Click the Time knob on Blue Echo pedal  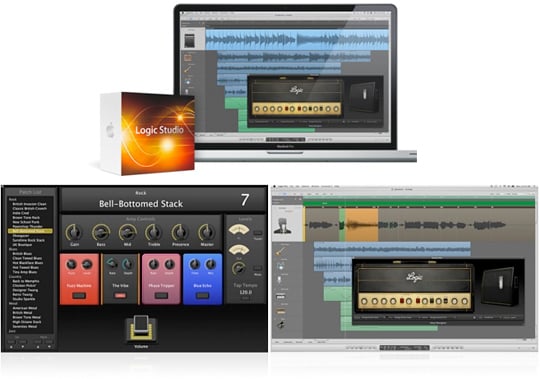[195, 264]
